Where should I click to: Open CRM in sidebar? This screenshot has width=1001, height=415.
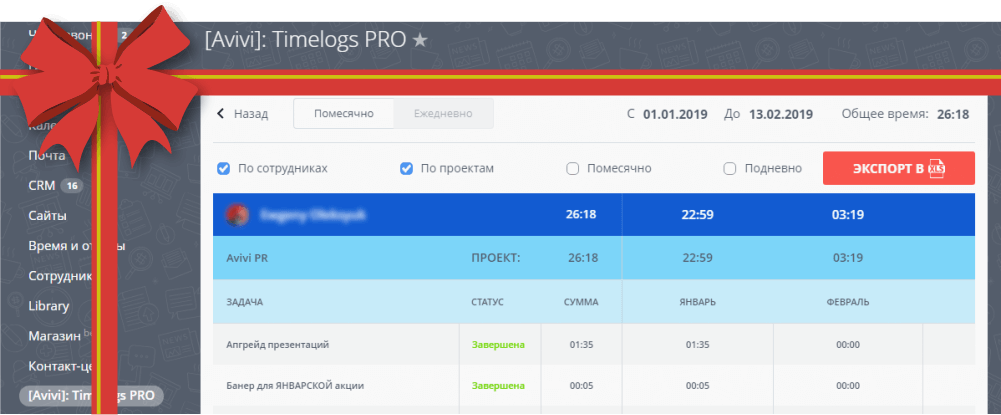point(41,186)
